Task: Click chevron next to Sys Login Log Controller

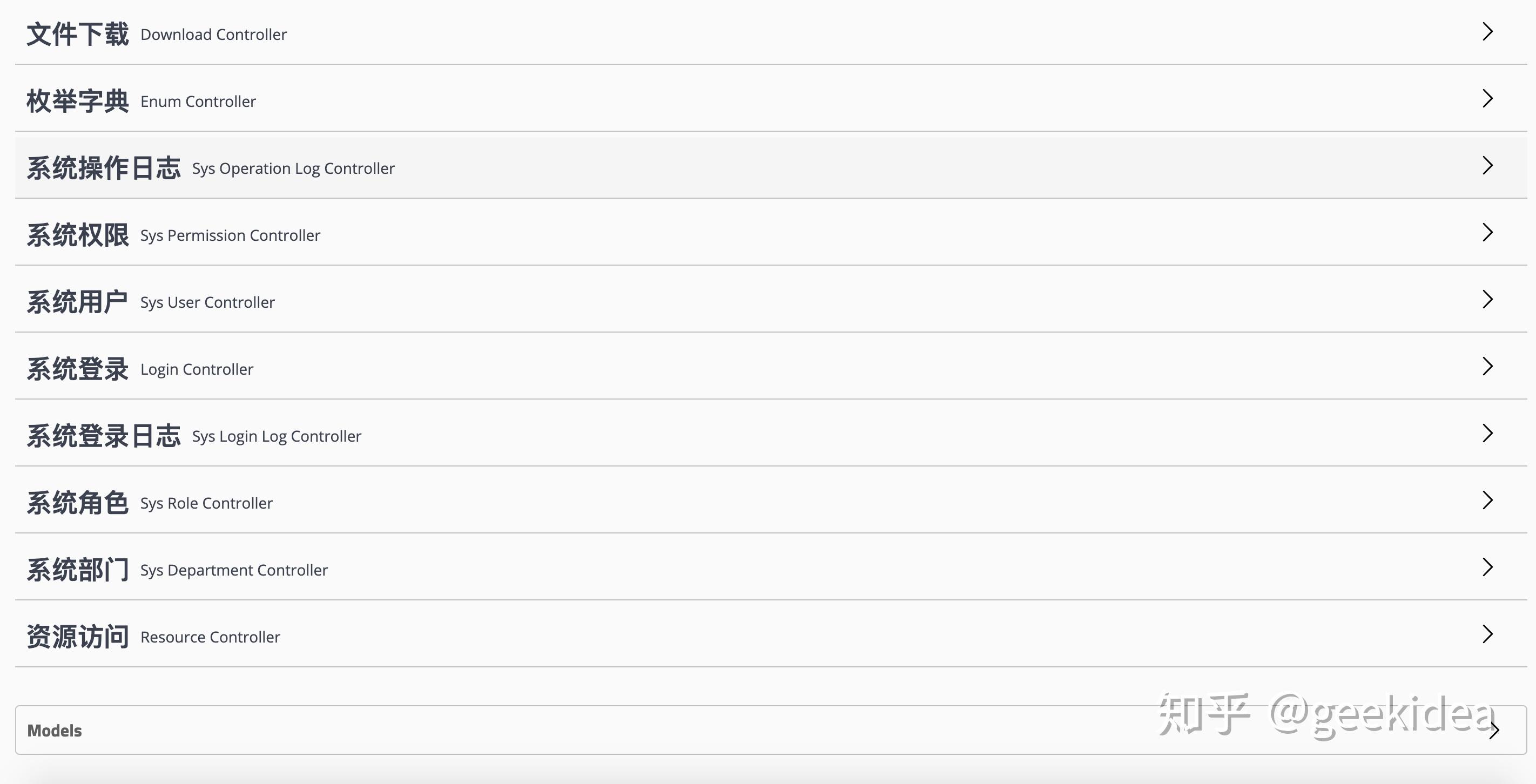Action: (x=1488, y=434)
